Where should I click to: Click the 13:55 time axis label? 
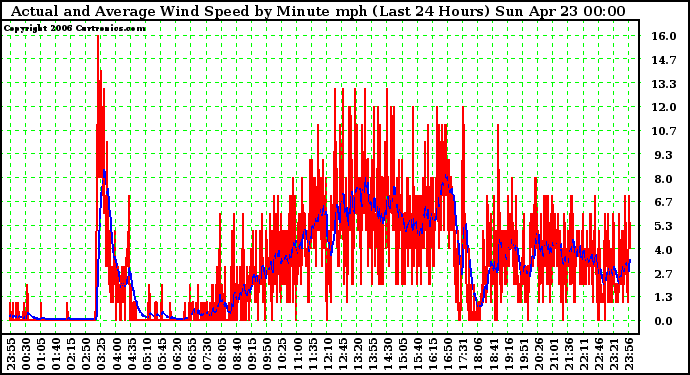point(372,354)
